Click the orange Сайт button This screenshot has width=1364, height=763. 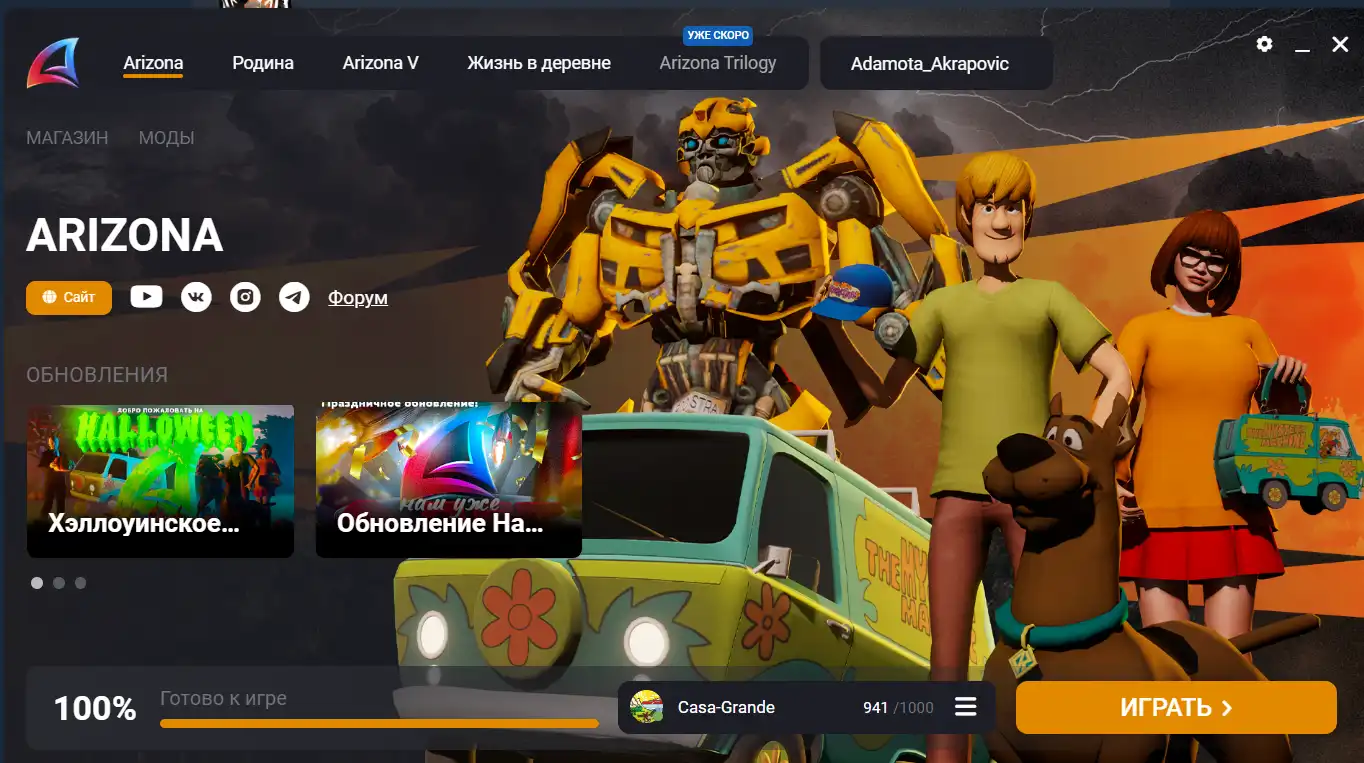pos(69,297)
